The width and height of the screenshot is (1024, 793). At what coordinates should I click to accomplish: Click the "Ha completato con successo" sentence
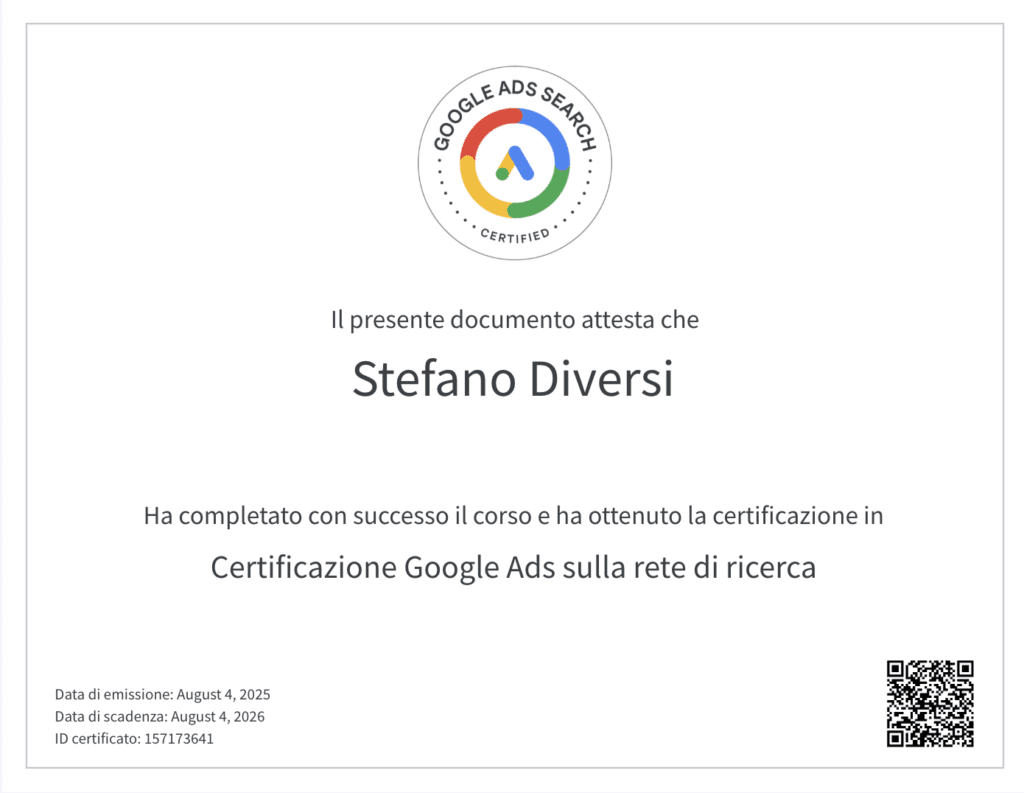point(513,517)
